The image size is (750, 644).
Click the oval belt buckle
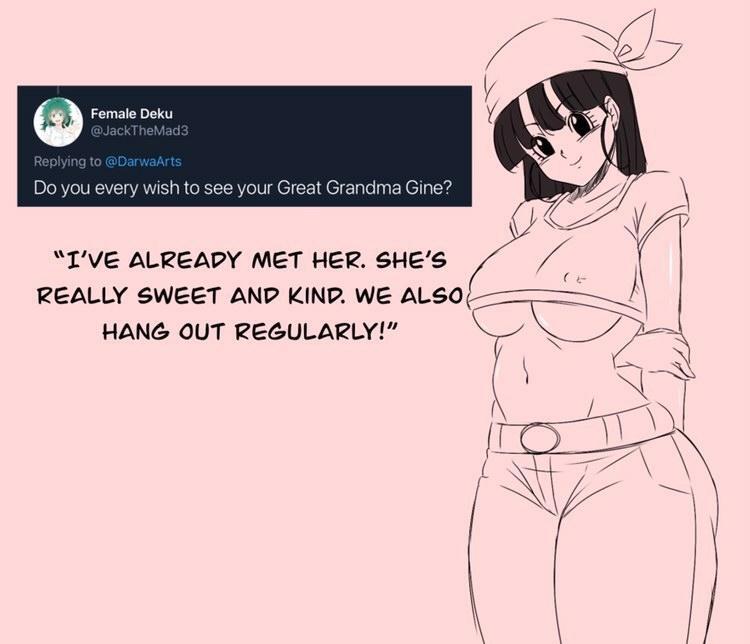point(540,437)
